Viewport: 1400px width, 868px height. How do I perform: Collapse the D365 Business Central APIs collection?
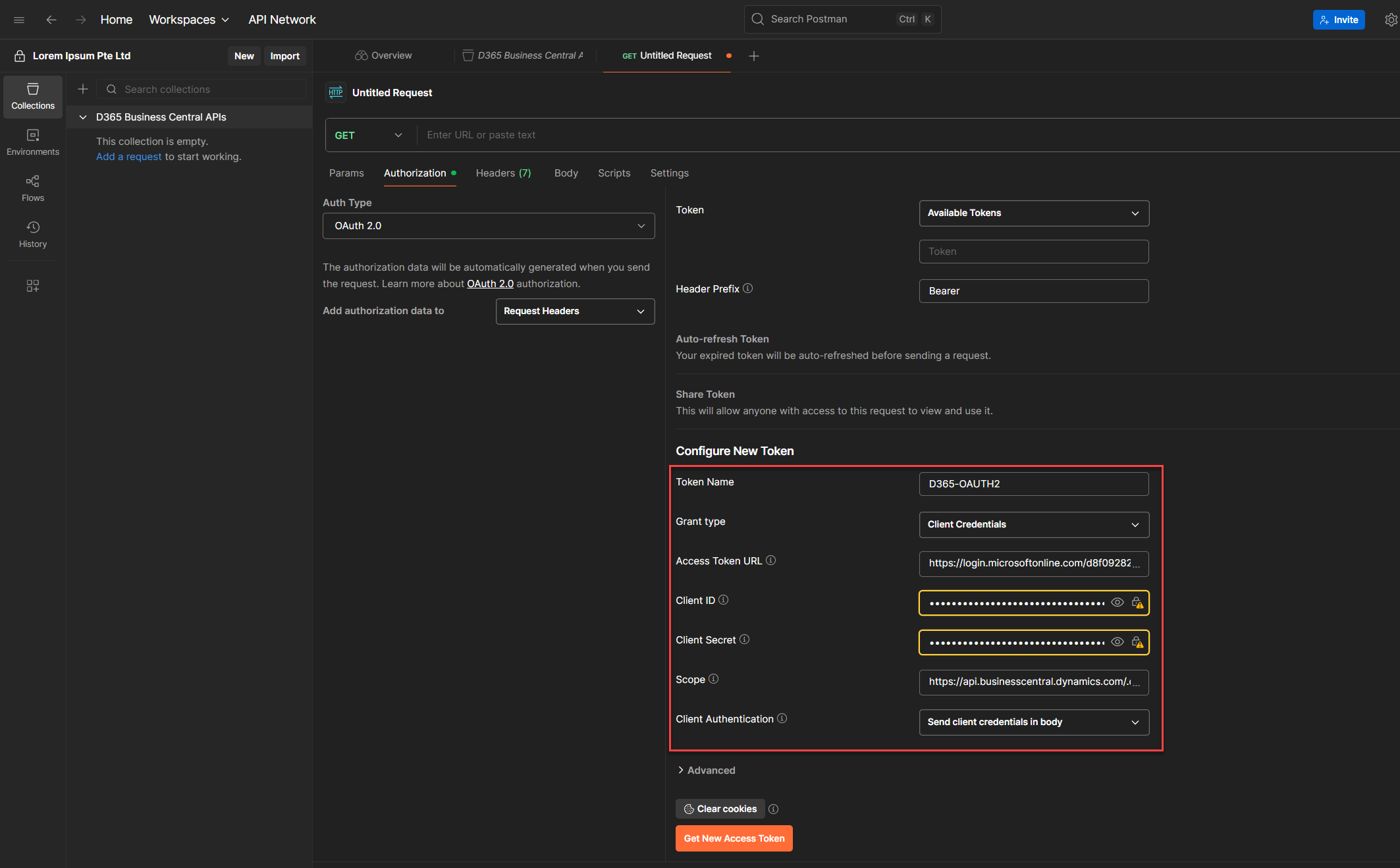[83, 117]
